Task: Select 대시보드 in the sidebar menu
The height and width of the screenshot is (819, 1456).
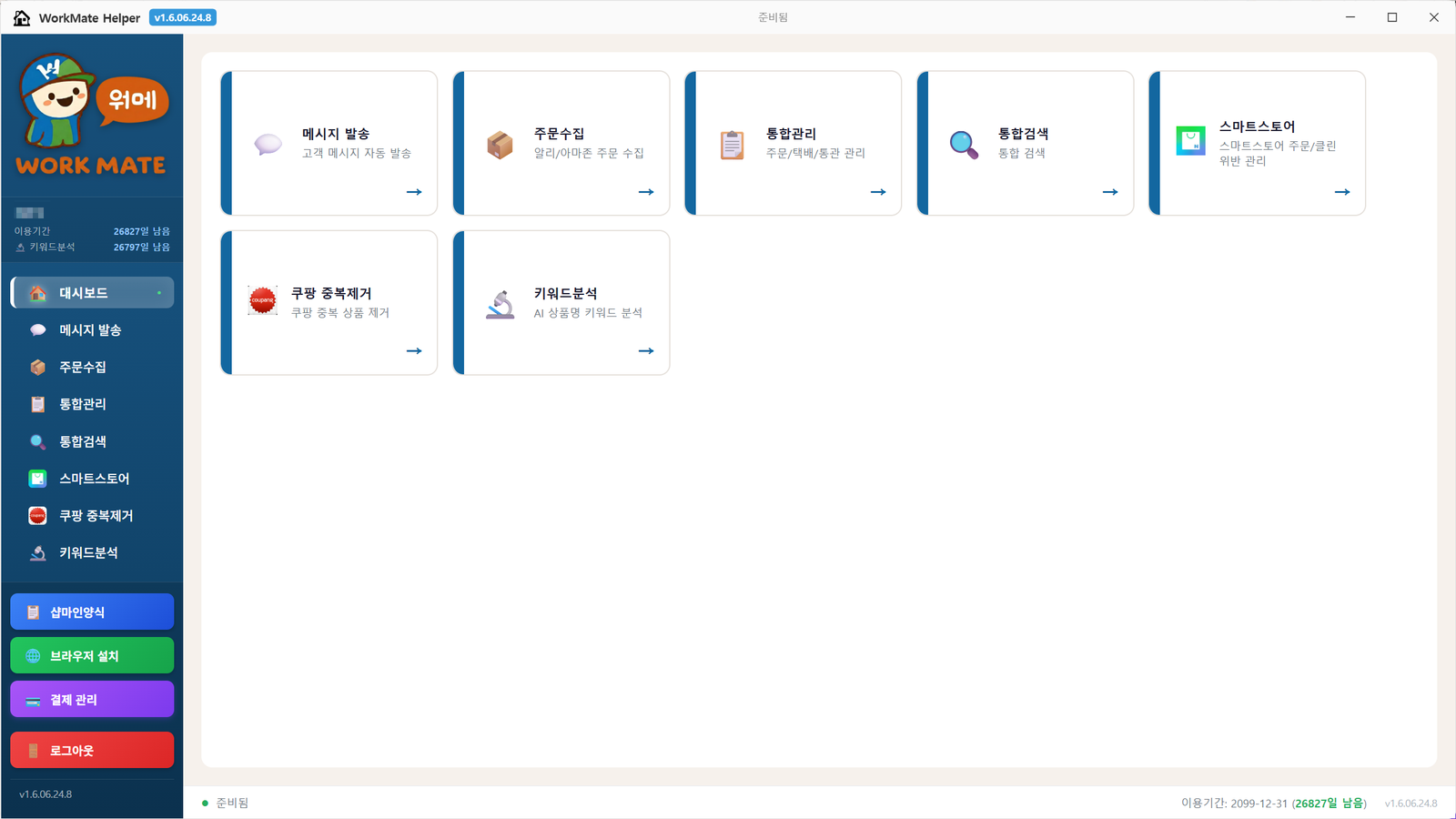Action: click(x=92, y=293)
